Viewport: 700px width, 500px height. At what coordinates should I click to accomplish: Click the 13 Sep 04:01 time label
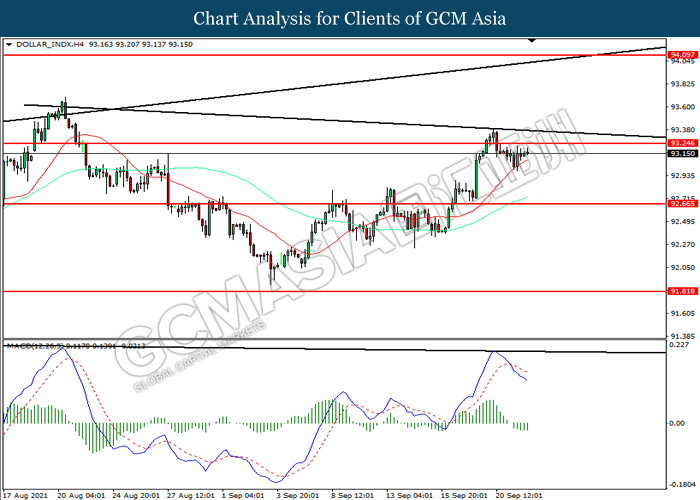pos(409,496)
